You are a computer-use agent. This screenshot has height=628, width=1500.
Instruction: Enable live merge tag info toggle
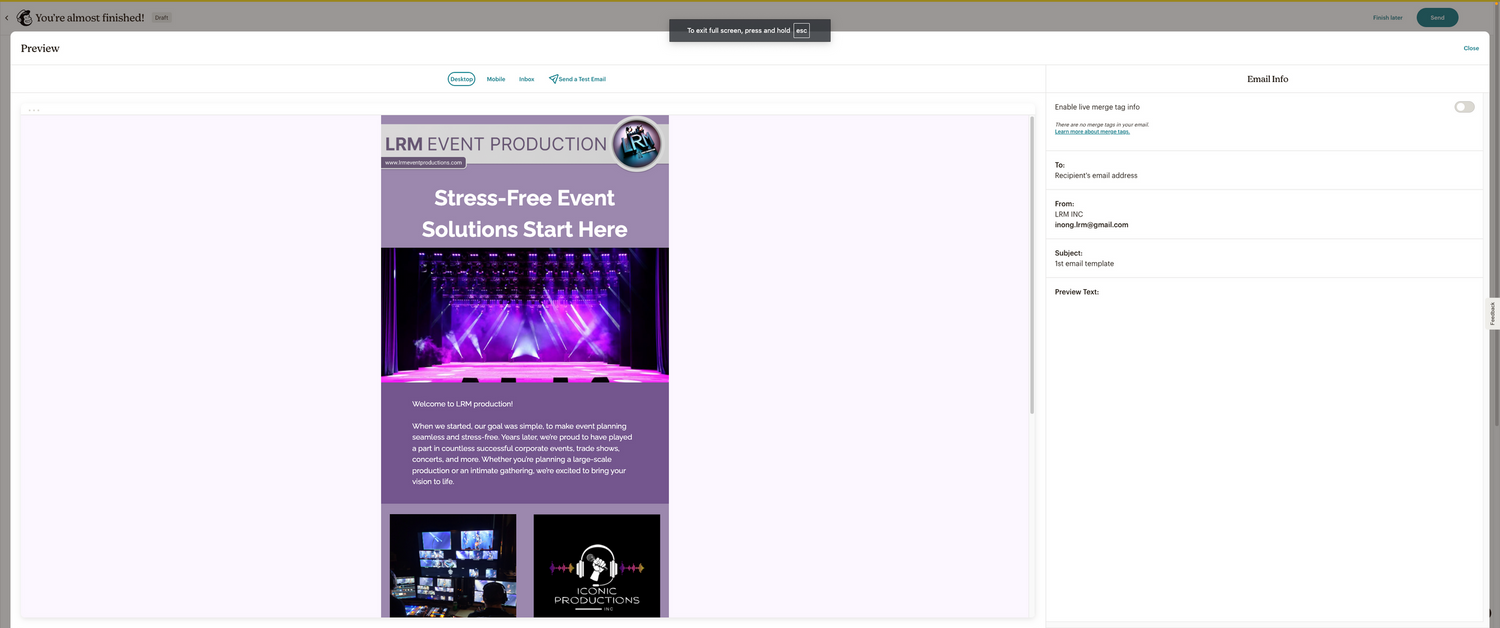point(1464,107)
